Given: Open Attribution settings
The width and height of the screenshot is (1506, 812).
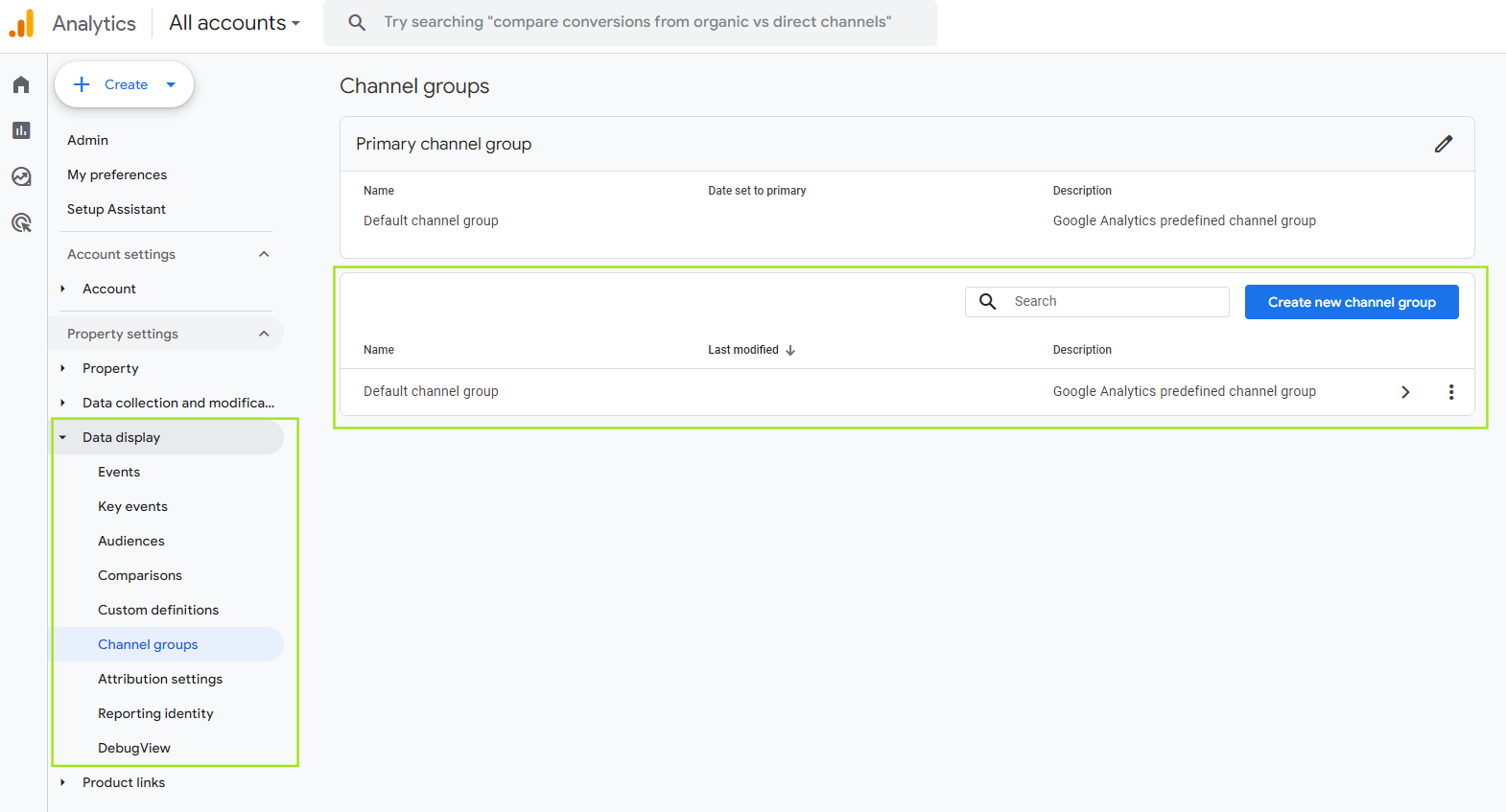Looking at the screenshot, I should [x=160, y=679].
